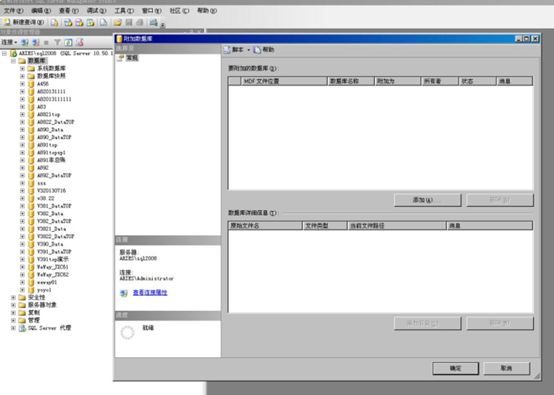Expand the A456 database node
This screenshot has width=554, height=395.
coord(22,84)
